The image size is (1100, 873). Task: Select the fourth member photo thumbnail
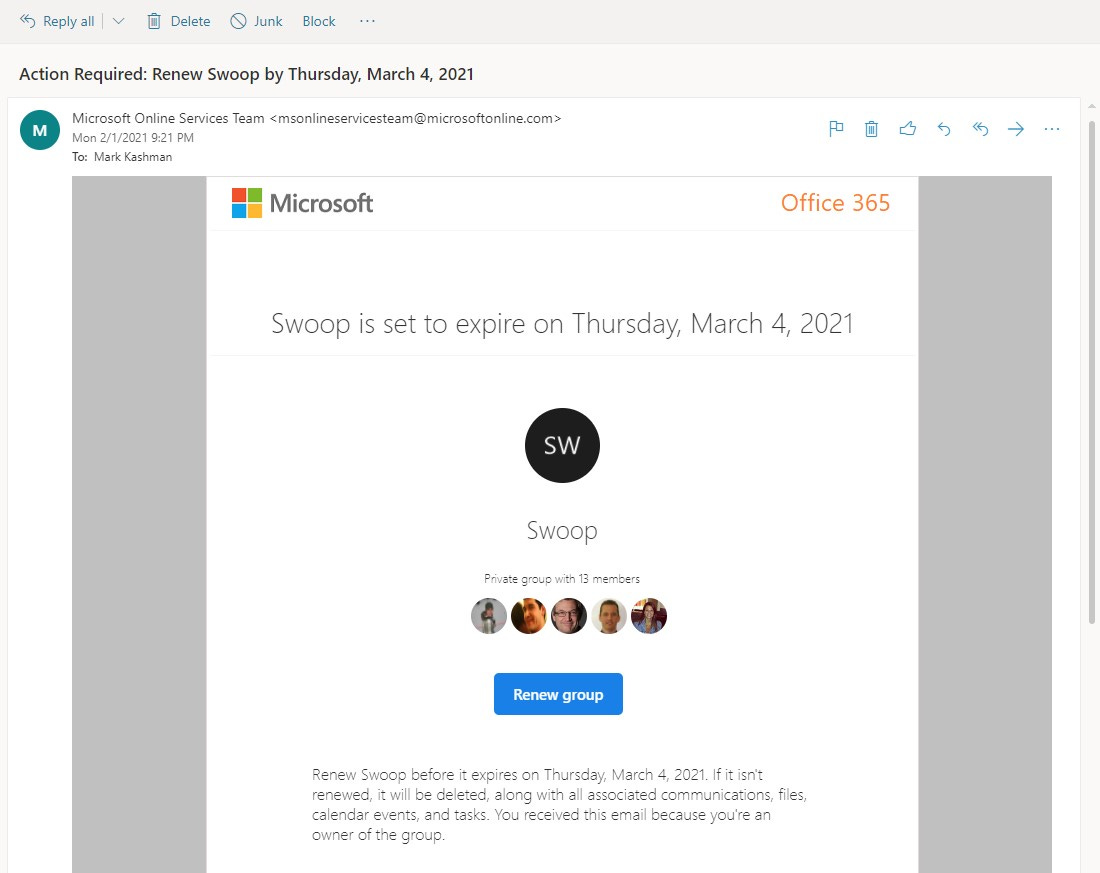609,615
